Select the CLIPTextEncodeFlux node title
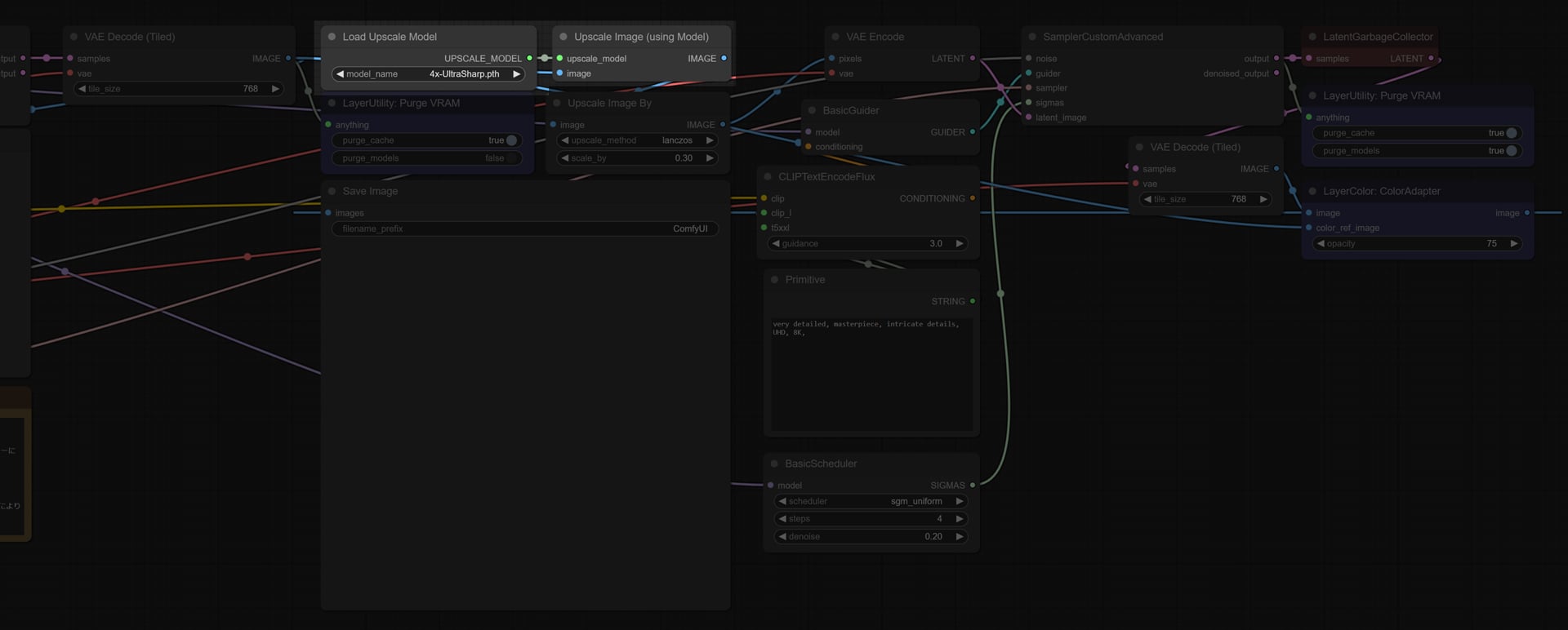Screen dimensions: 1568x630 (826, 176)
